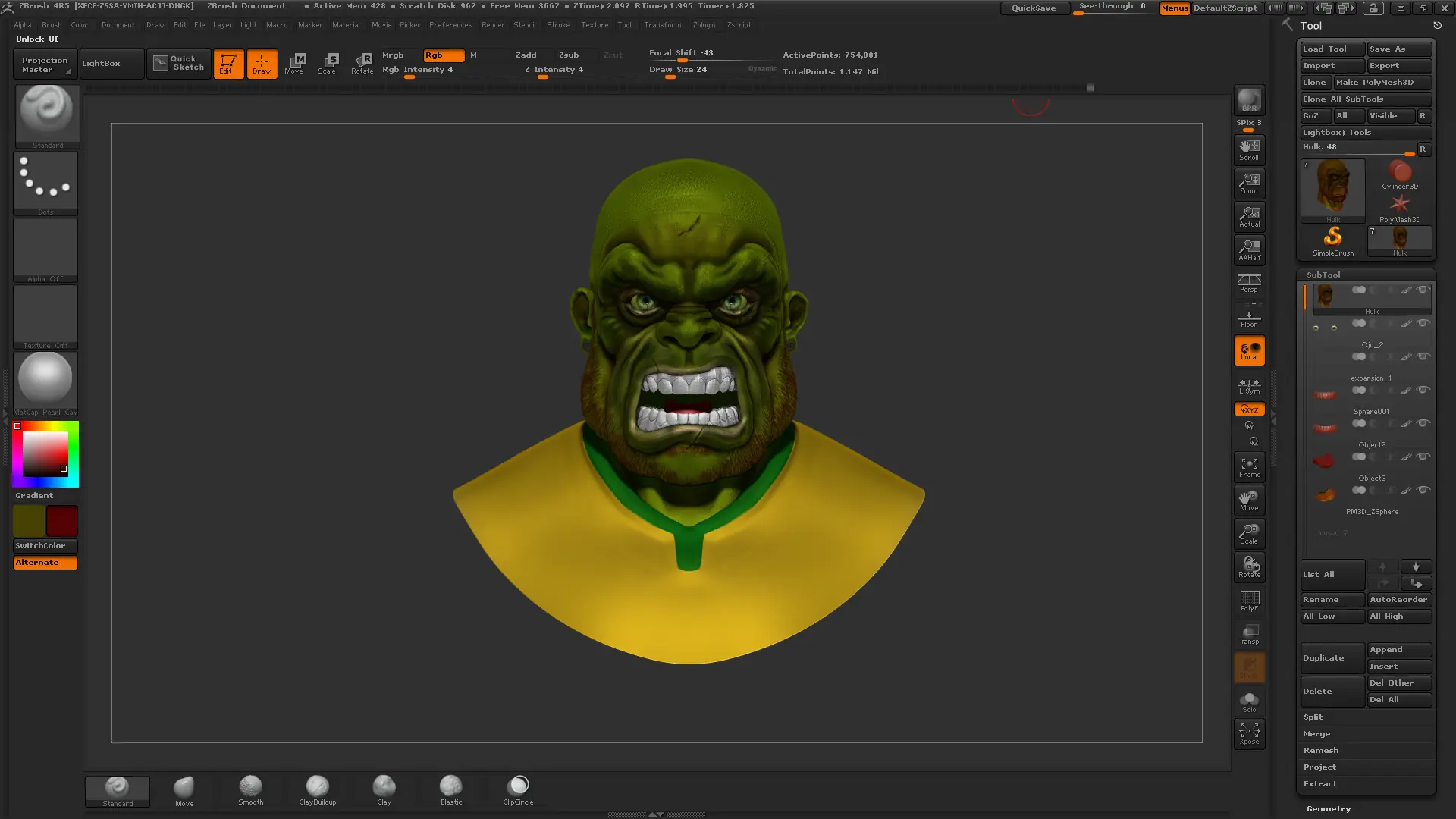This screenshot has width=1456, height=819.
Task: Click the Duplicate subtool button
Action: pyautogui.click(x=1332, y=657)
